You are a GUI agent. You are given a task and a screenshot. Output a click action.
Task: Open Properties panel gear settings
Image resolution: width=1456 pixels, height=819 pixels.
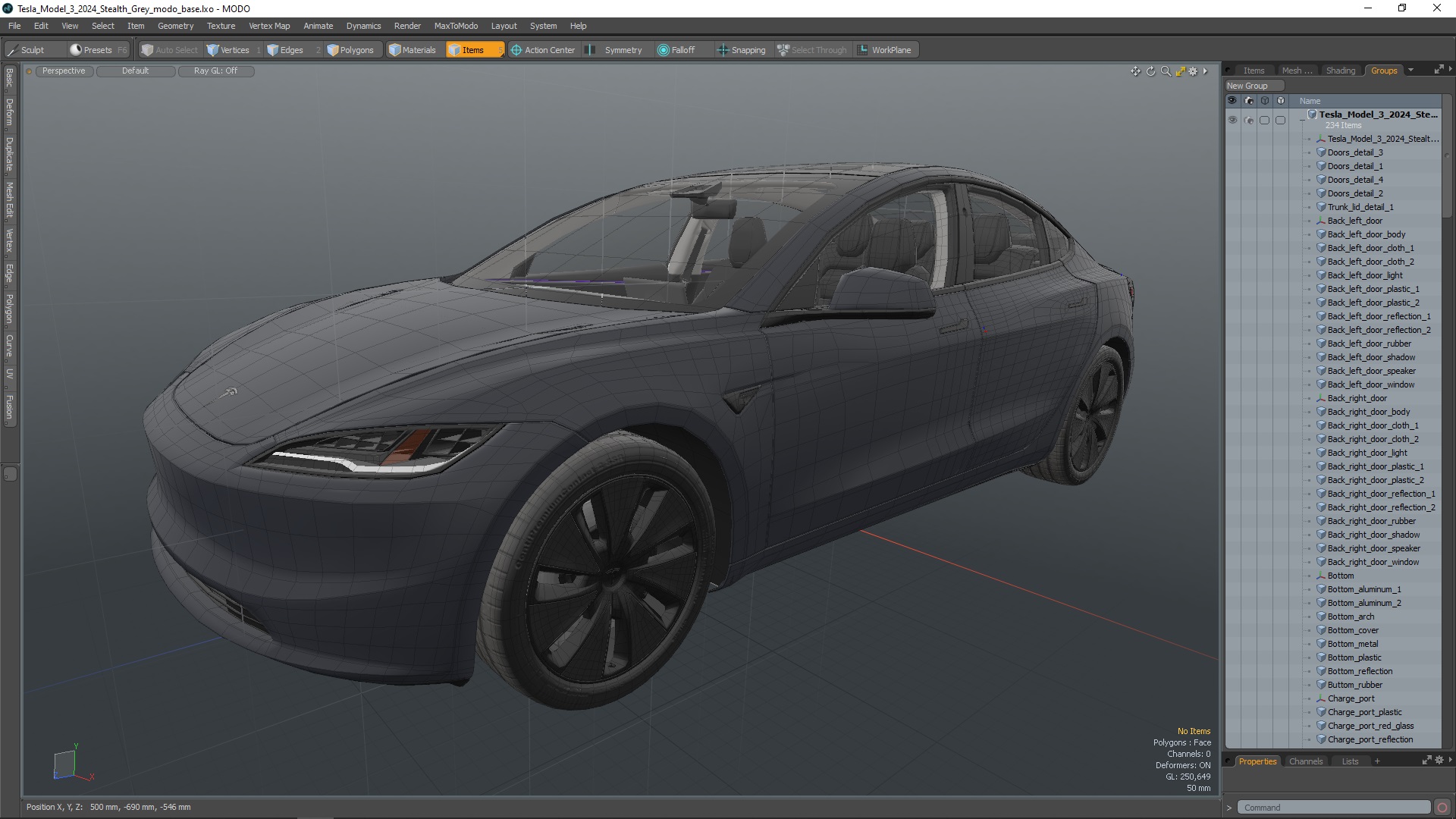point(1439,760)
